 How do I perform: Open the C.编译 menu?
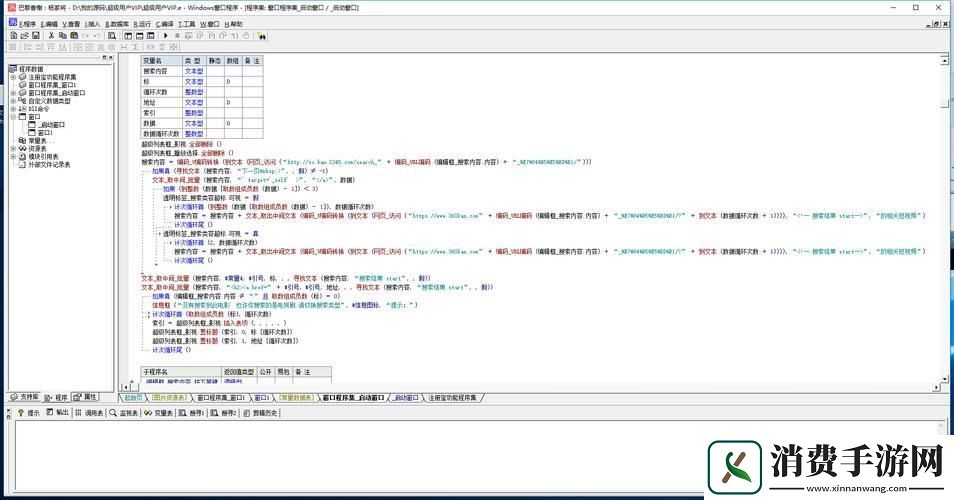click(164, 24)
